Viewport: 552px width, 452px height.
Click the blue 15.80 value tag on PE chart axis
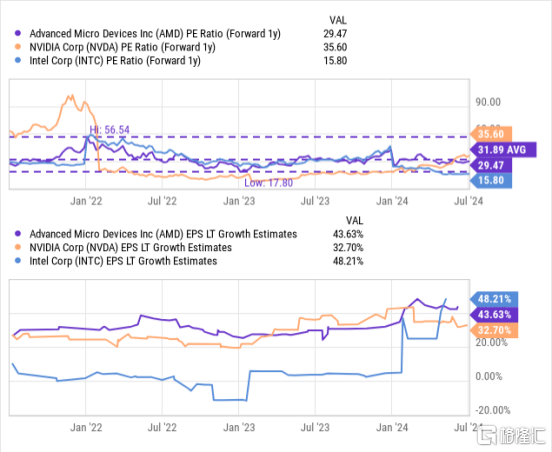491,181
